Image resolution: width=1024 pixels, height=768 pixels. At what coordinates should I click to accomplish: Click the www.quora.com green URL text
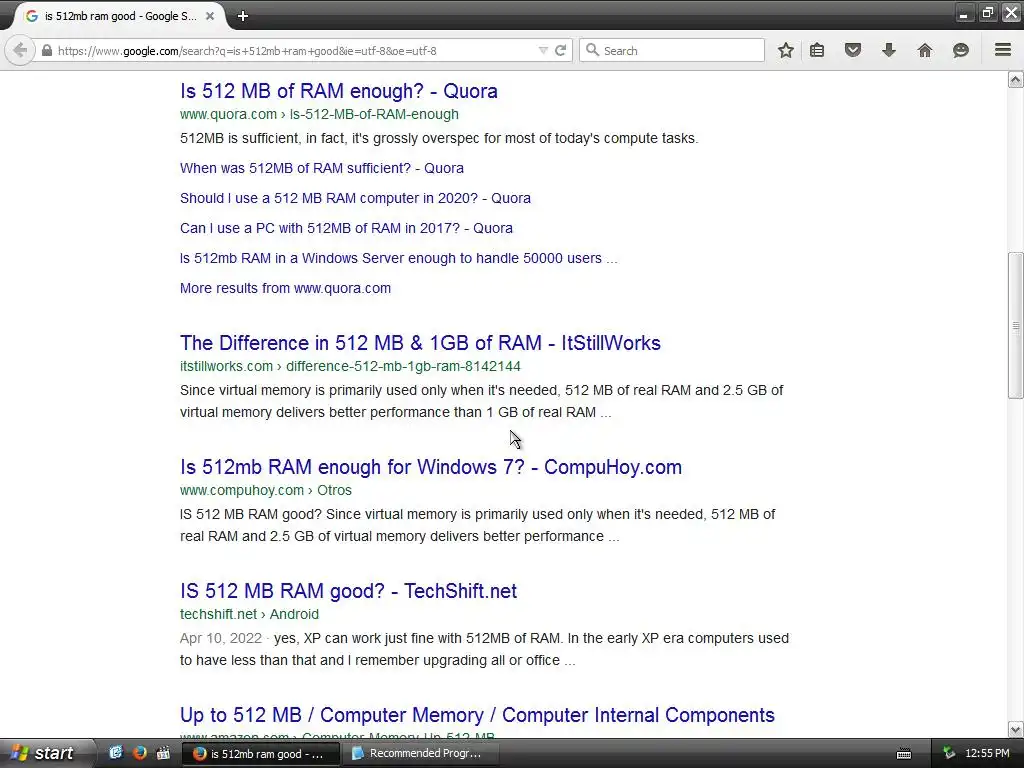319,114
